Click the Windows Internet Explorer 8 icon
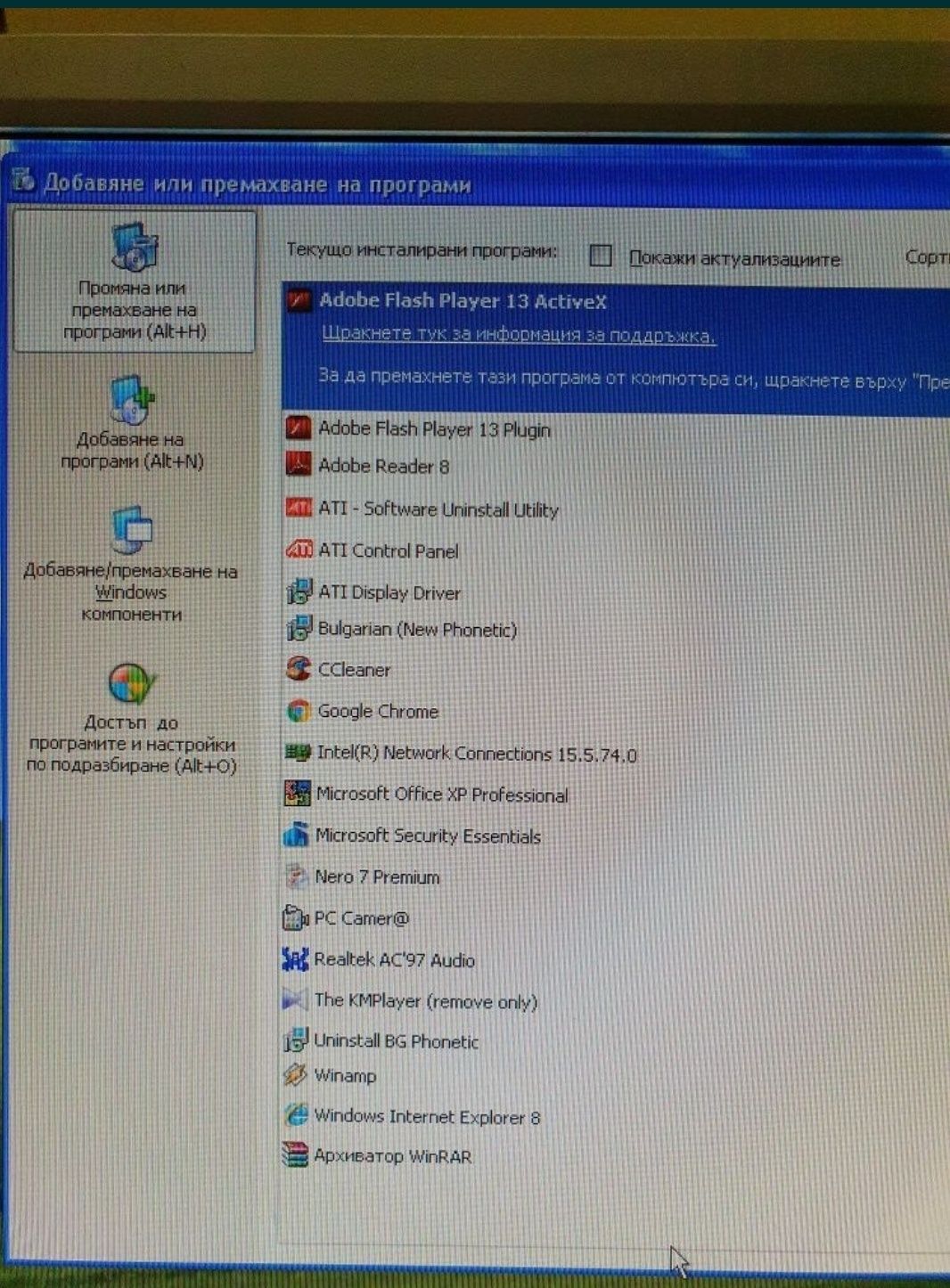This screenshot has width=950, height=1288. (x=295, y=1115)
